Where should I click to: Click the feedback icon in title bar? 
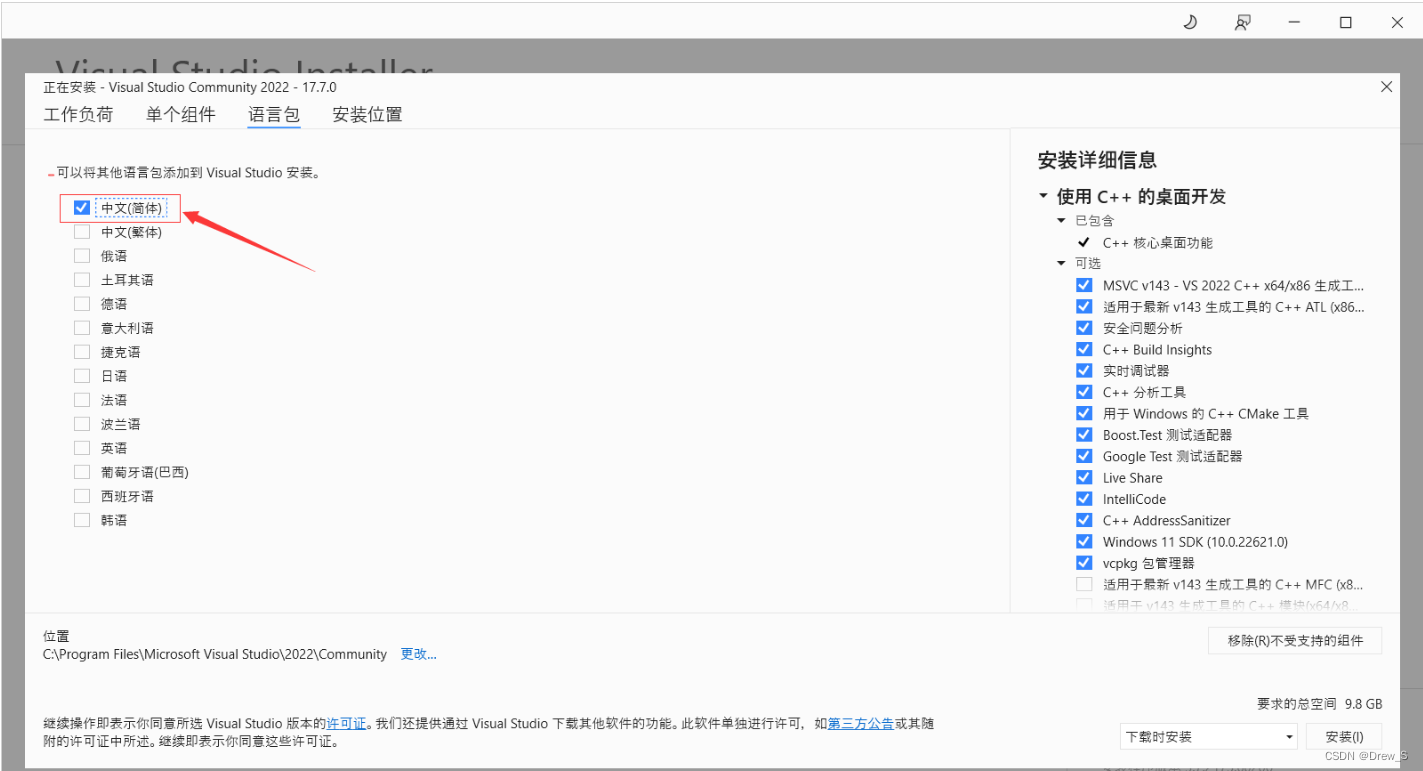point(1242,22)
